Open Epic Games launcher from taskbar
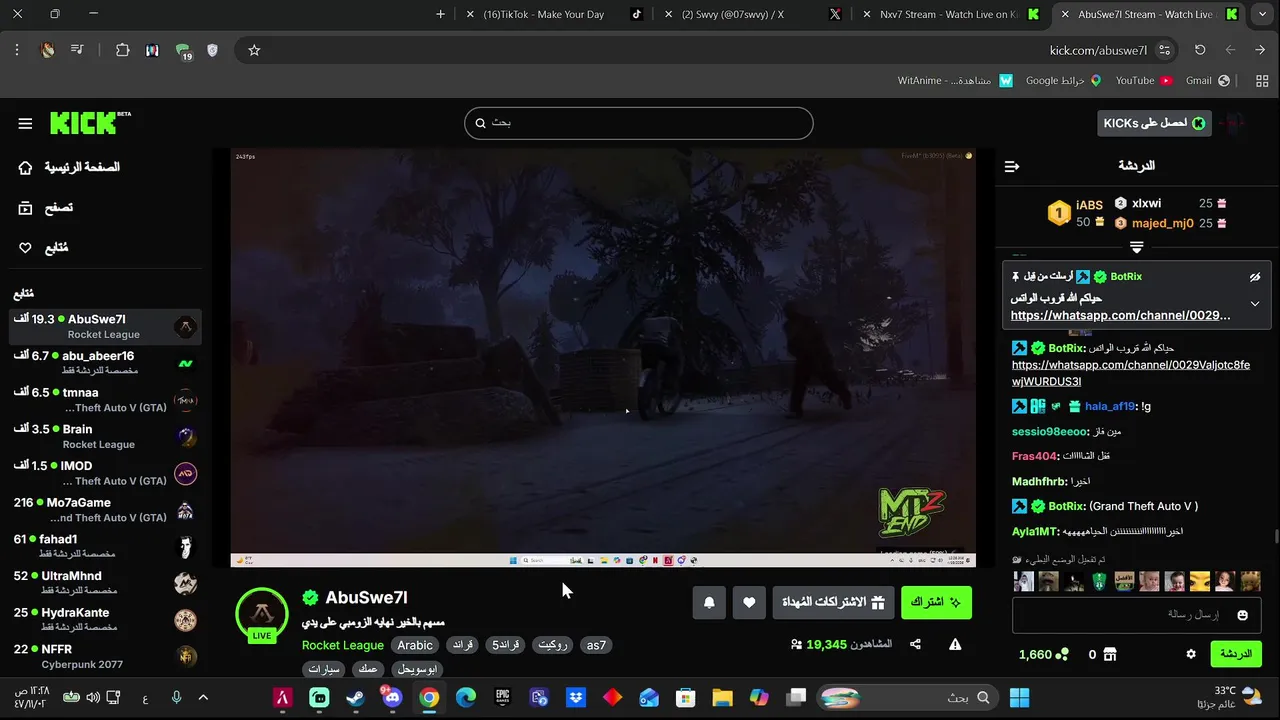 pyautogui.click(x=503, y=697)
